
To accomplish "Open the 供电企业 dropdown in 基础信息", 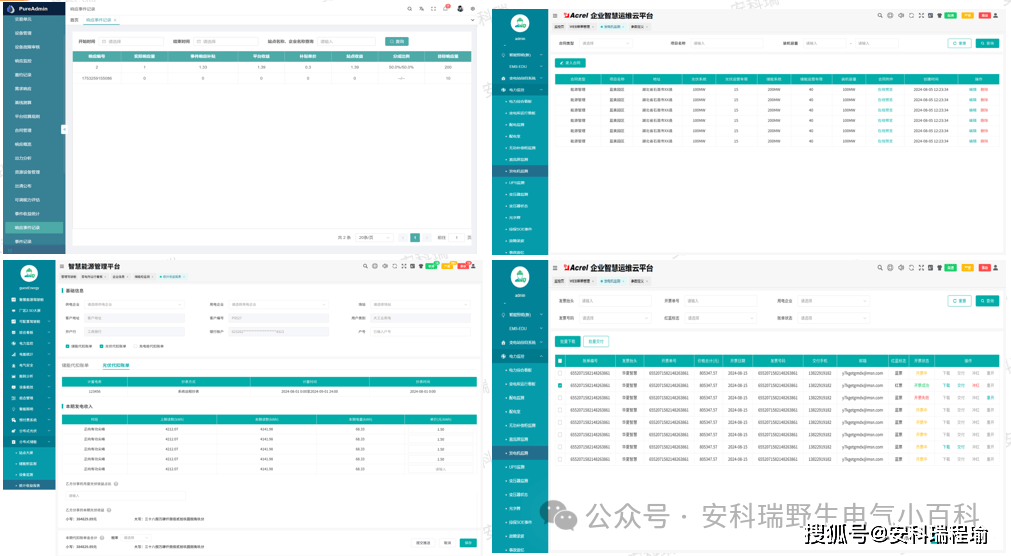I will point(135,304).
